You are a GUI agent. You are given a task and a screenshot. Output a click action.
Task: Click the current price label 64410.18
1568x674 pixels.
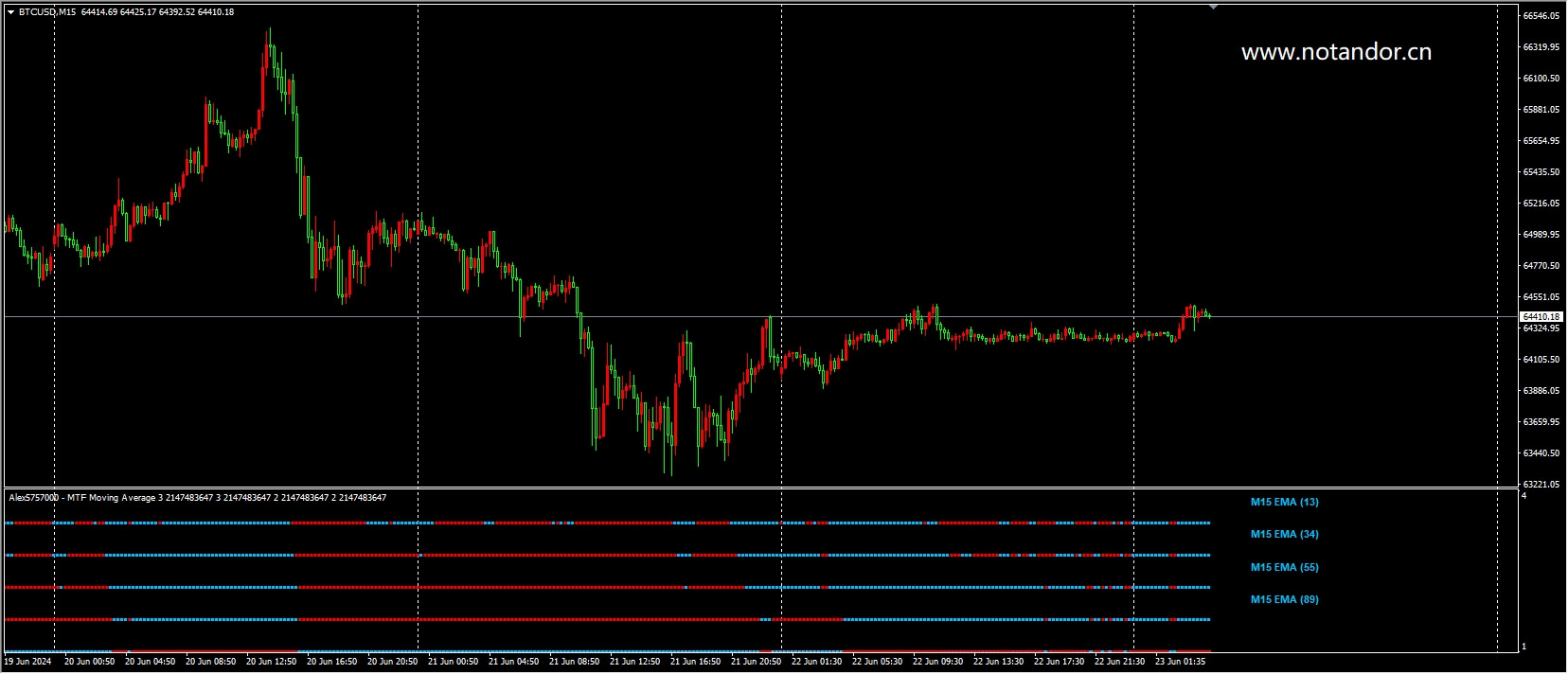pos(1541,316)
